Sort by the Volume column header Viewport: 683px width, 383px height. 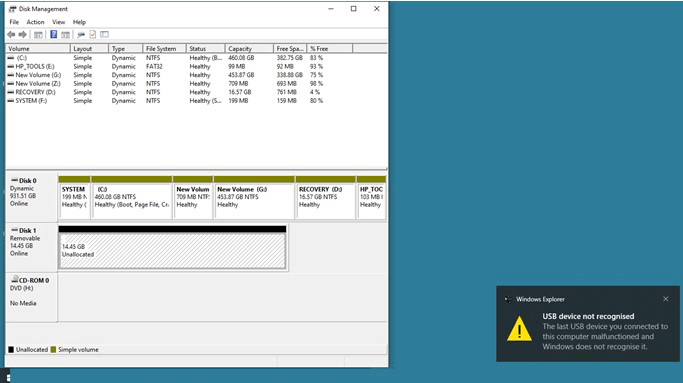click(38, 49)
